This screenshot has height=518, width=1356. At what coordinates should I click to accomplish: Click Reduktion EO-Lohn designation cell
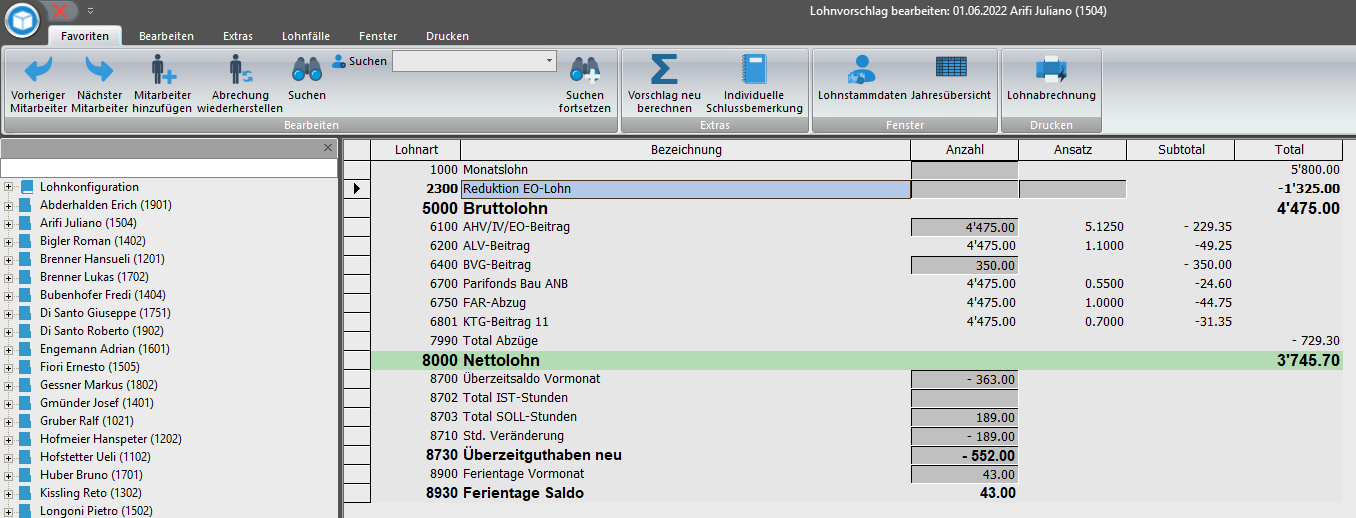pyautogui.click(x=686, y=188)
